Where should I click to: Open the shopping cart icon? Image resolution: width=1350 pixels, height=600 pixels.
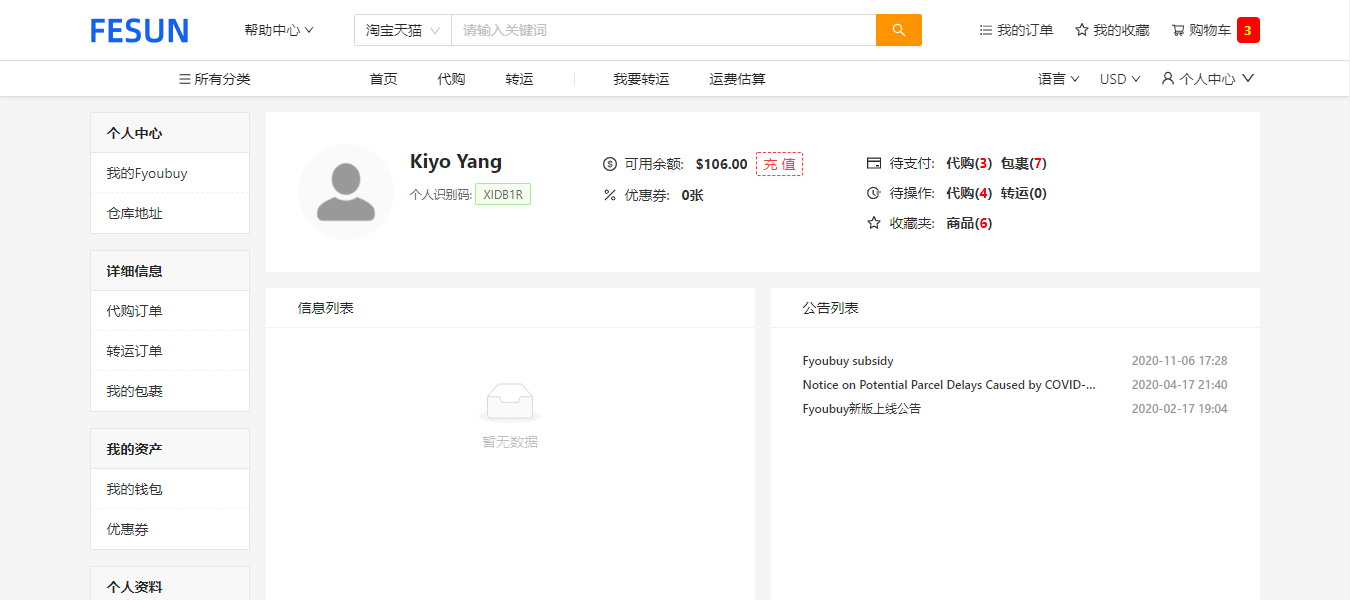[1178, 31]
